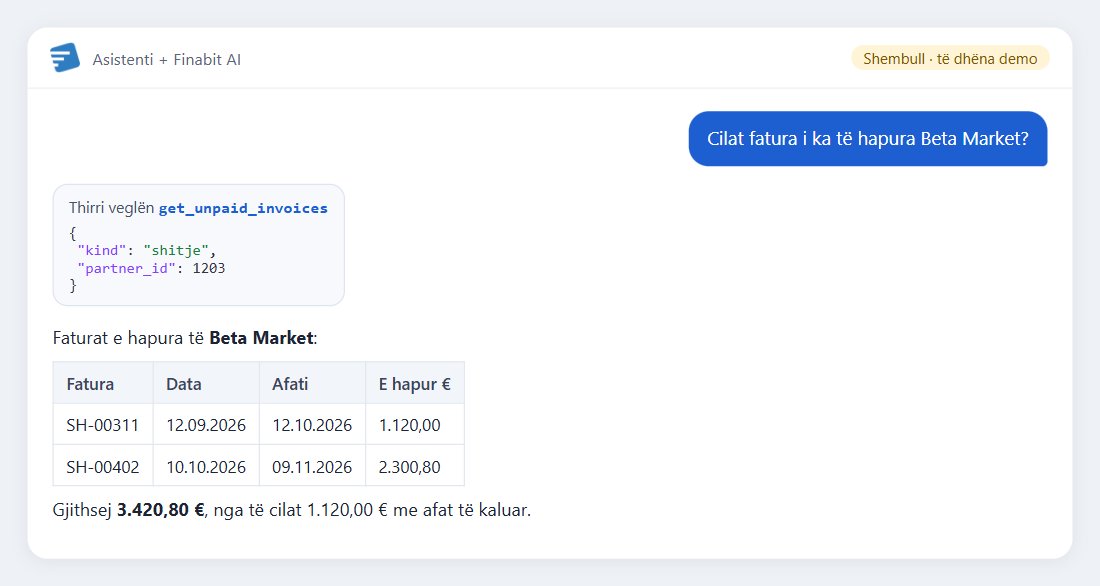The width and height of the screenshot is (1100, 586).
Task: Click the "partner_id": 1203 JSON line
Action: tap(151, 268)
